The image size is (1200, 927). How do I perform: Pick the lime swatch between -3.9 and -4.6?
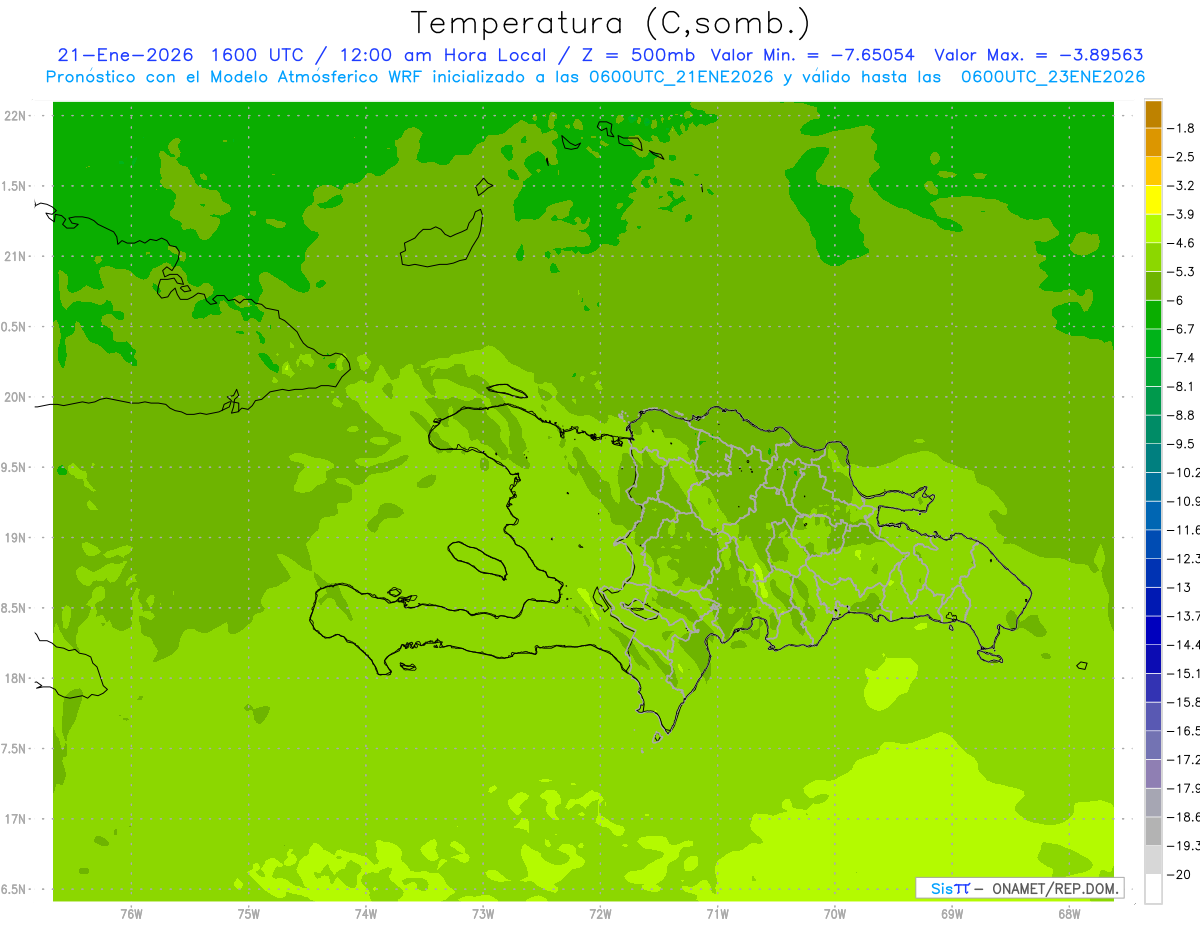point(1153,229)
